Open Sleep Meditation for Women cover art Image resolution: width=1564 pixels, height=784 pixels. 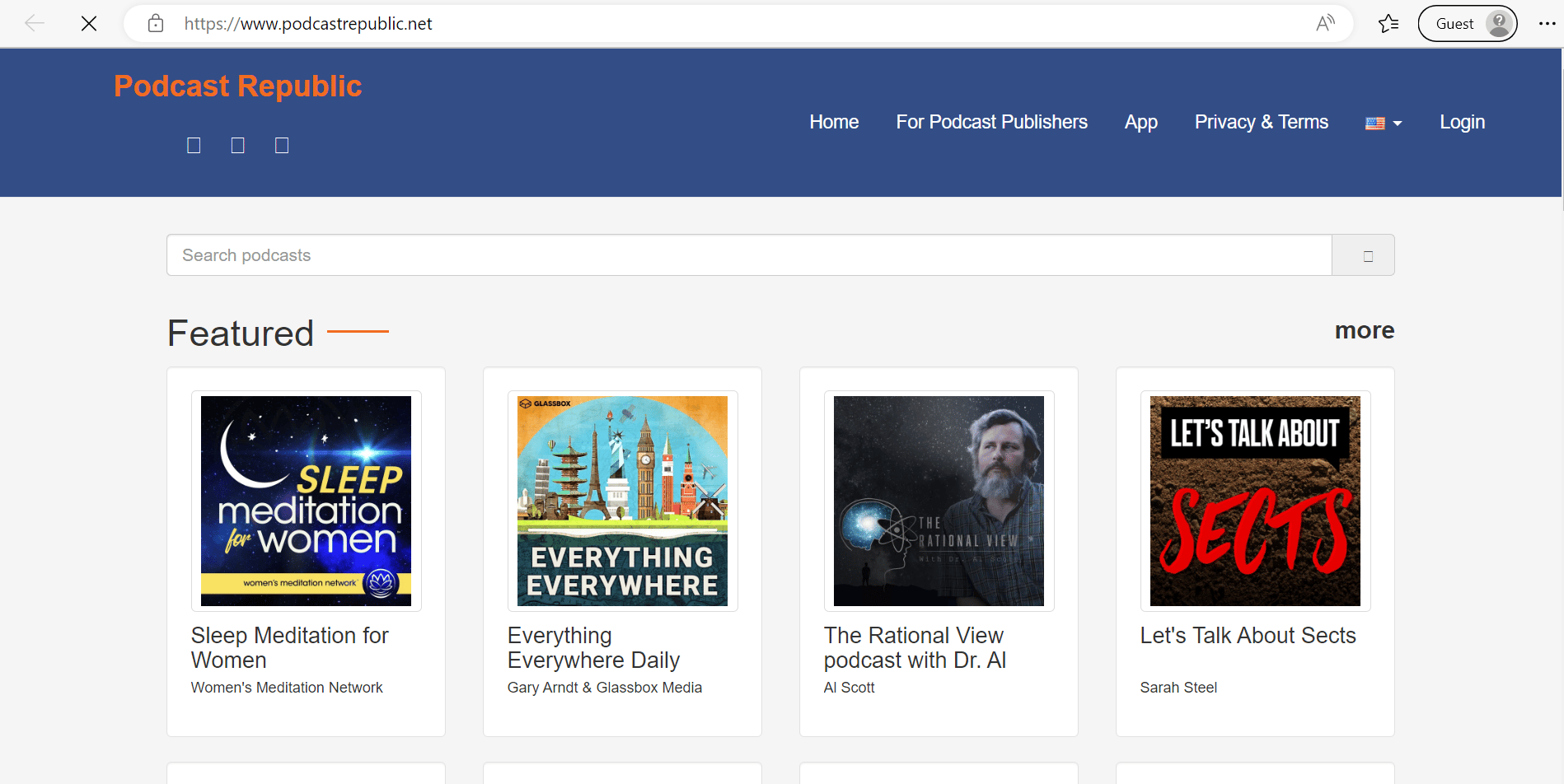click(307, 501)
